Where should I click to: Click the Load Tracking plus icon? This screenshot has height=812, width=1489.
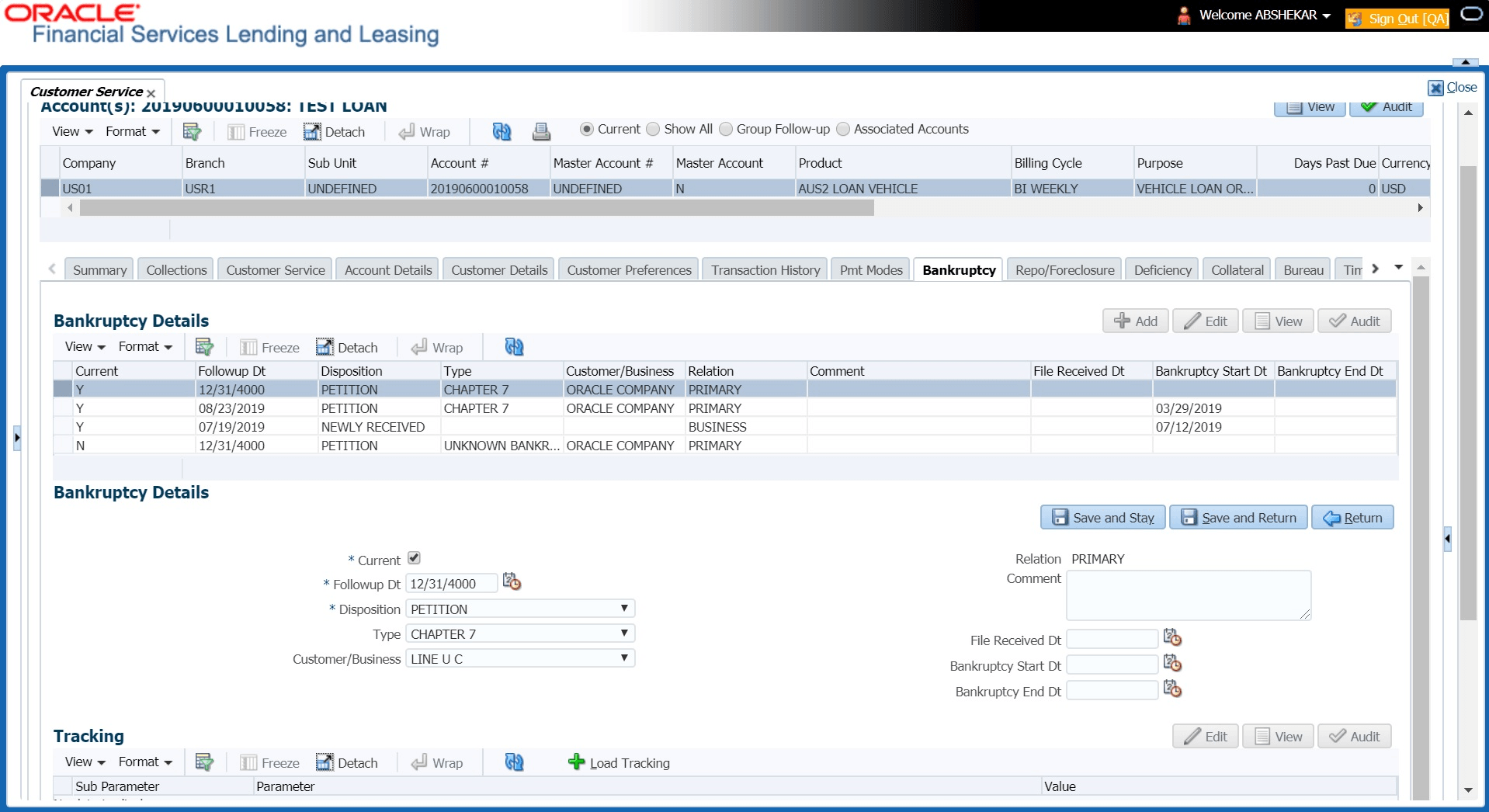coord(576,762)
